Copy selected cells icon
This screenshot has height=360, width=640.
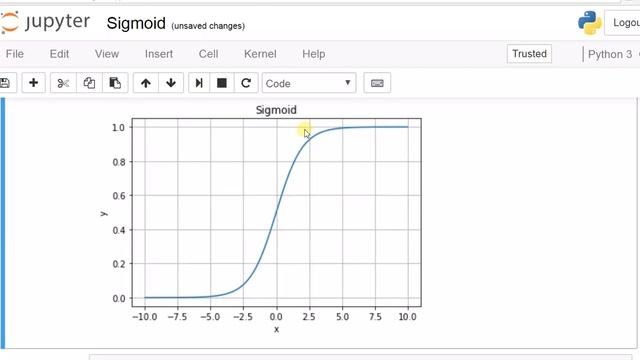click(89, 83)
